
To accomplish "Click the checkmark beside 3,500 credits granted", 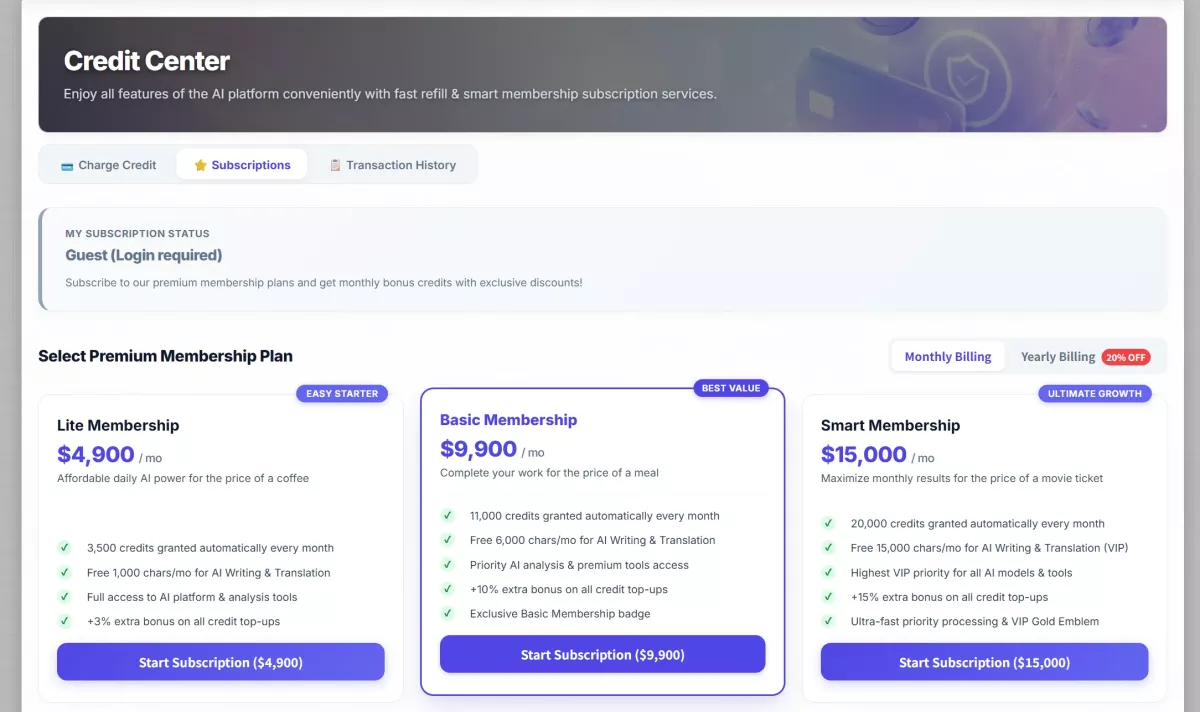I will pos(64,548).
